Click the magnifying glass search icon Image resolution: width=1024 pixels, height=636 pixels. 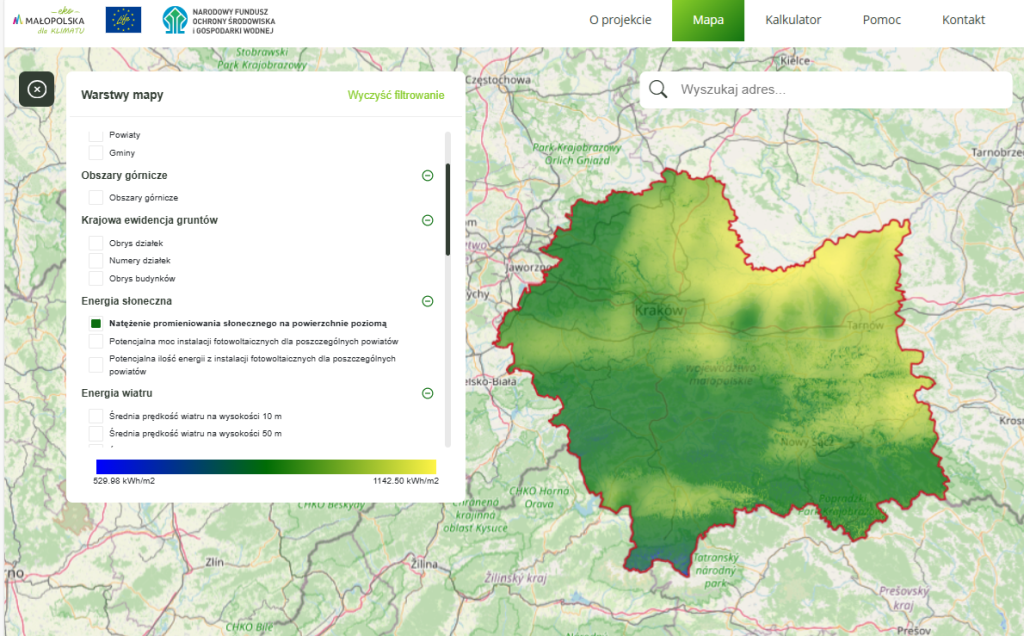657,89
